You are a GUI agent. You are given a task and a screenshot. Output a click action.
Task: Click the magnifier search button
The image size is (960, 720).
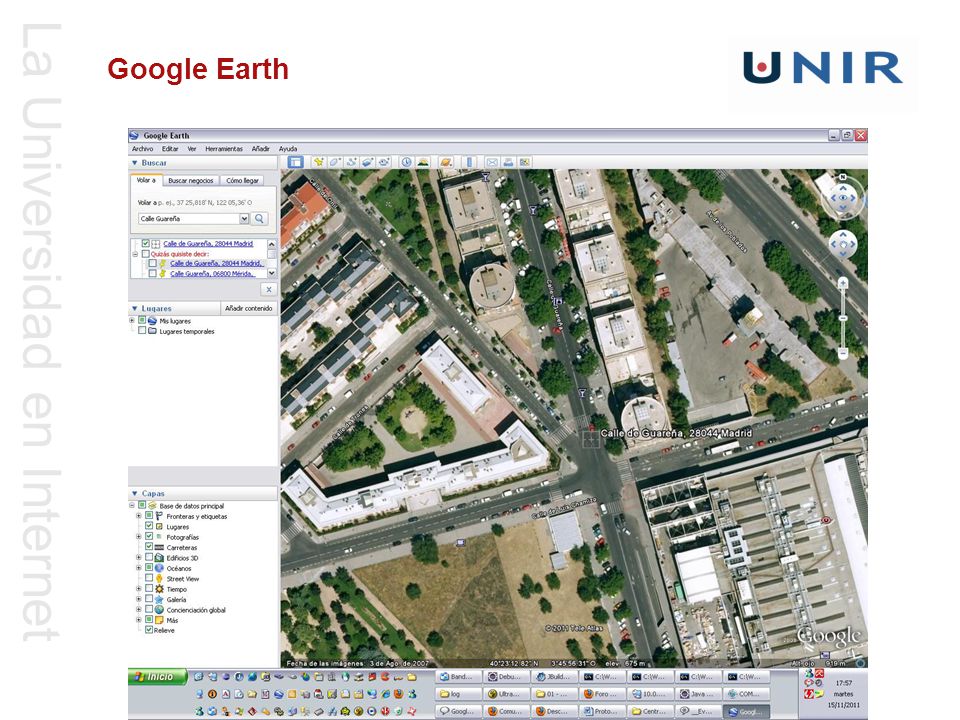click(260, 219)
